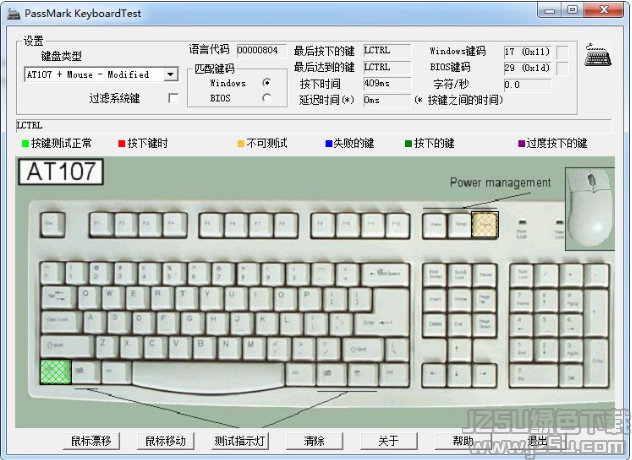Click the 关于 button

389,441
